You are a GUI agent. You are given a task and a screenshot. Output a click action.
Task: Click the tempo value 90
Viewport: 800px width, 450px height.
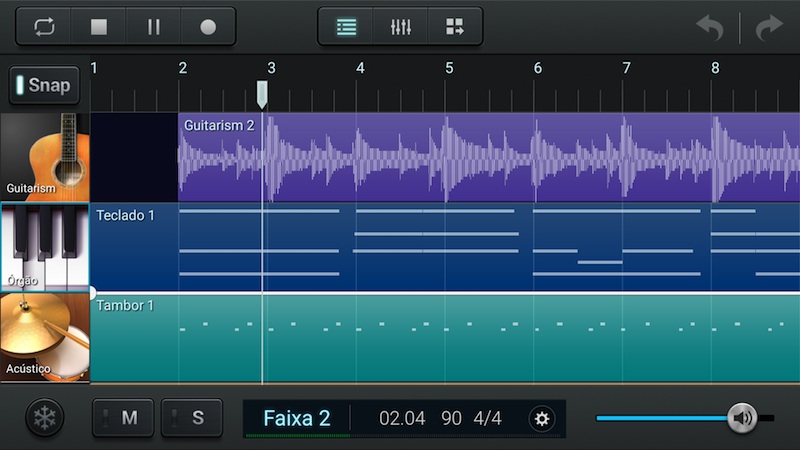tap(451, 418)
